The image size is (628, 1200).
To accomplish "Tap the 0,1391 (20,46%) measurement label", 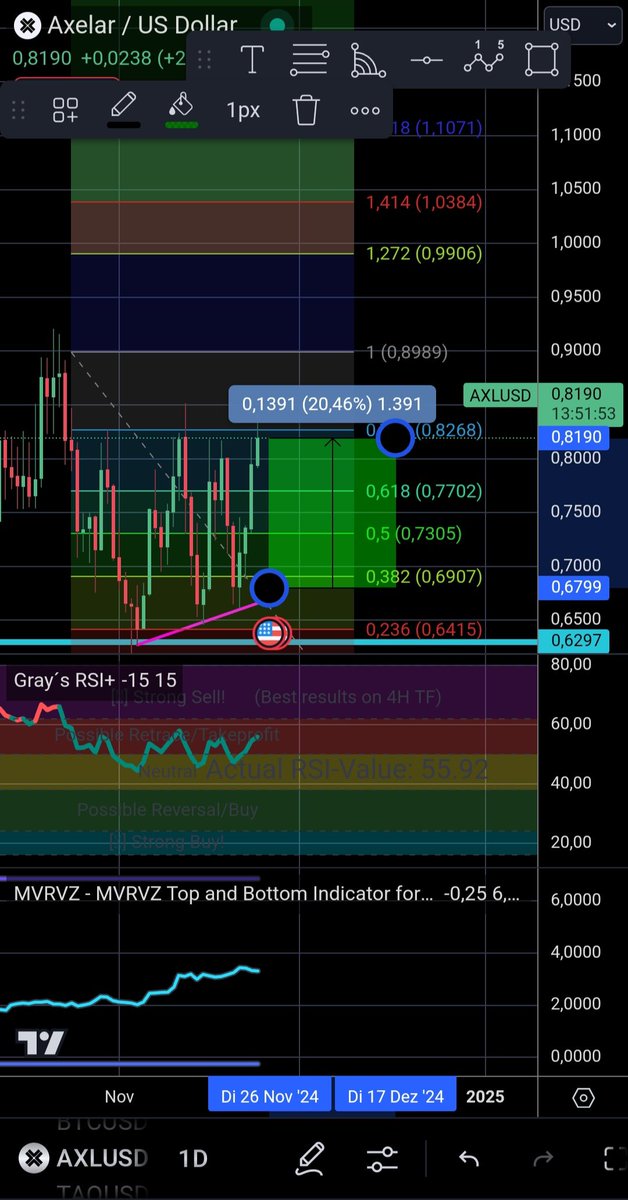I will pos(332,405).
